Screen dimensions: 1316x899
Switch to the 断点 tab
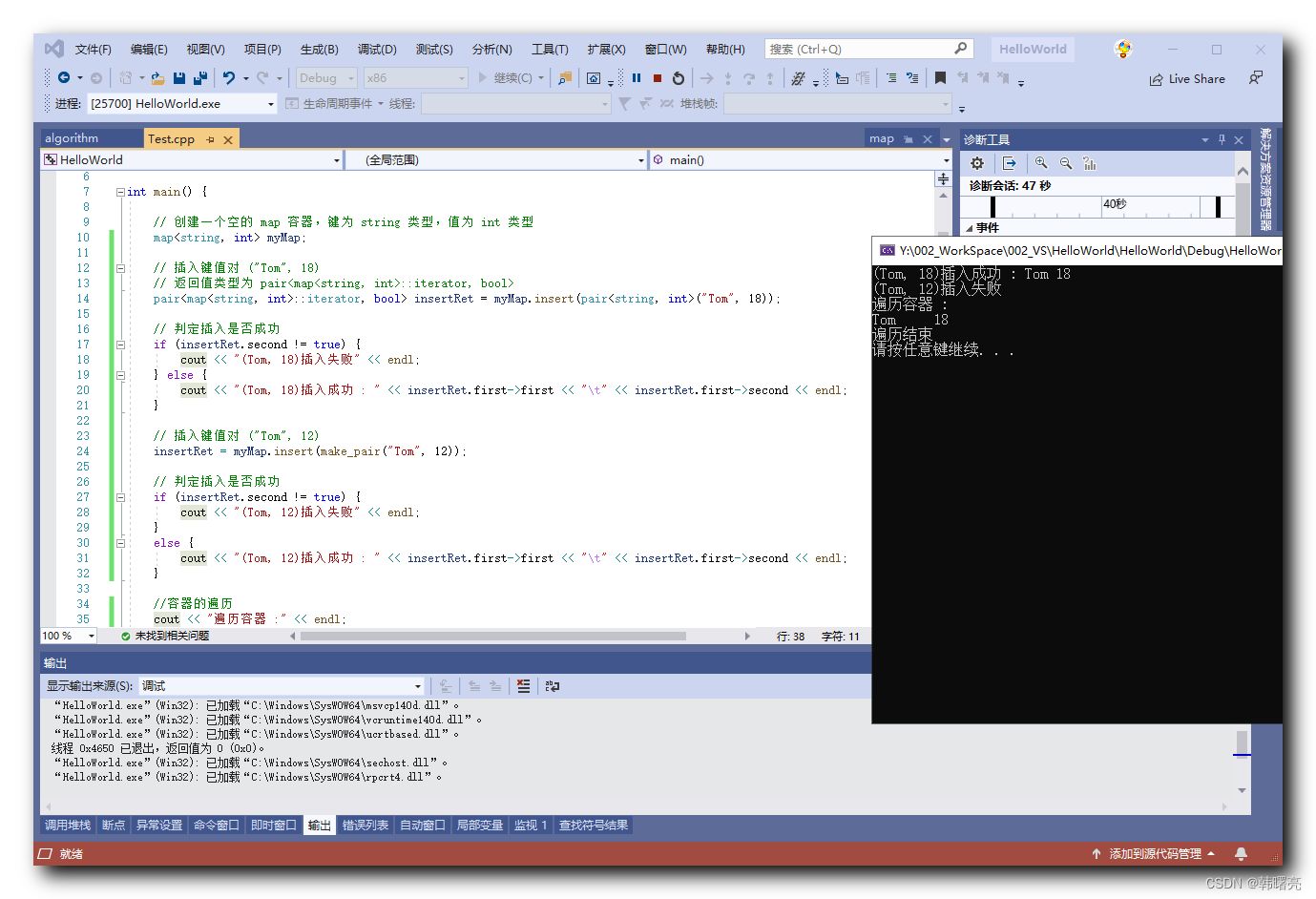click(x=114, y=826)
